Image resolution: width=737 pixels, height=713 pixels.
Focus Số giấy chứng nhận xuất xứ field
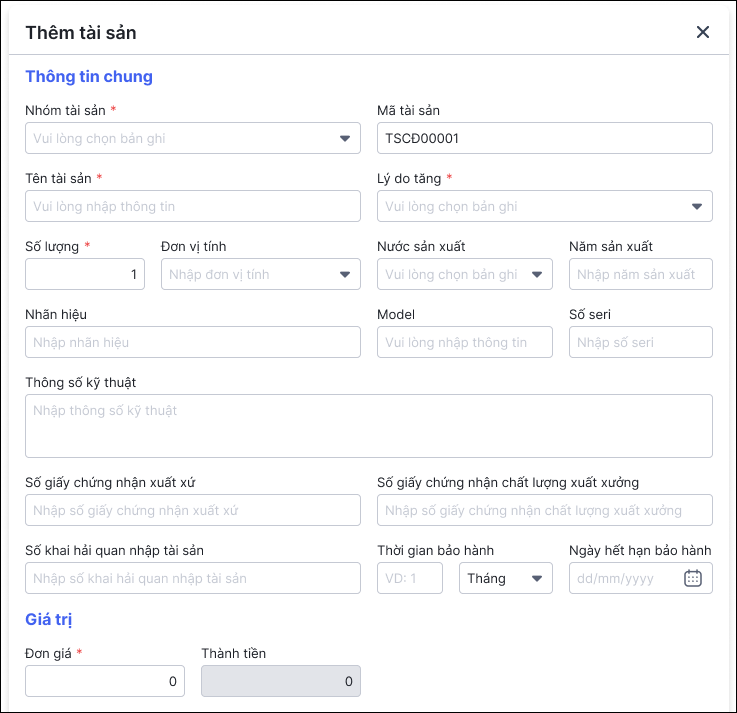[193, 510]
